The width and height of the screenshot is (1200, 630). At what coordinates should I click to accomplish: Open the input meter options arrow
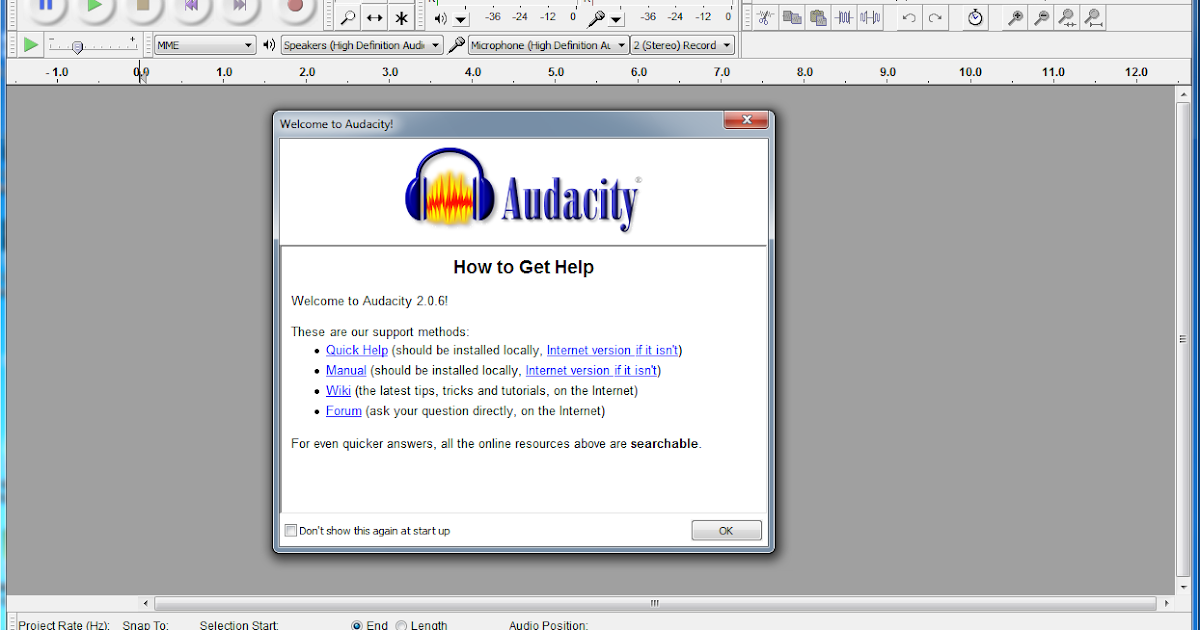pyautogui.click(x=616, y=19)
